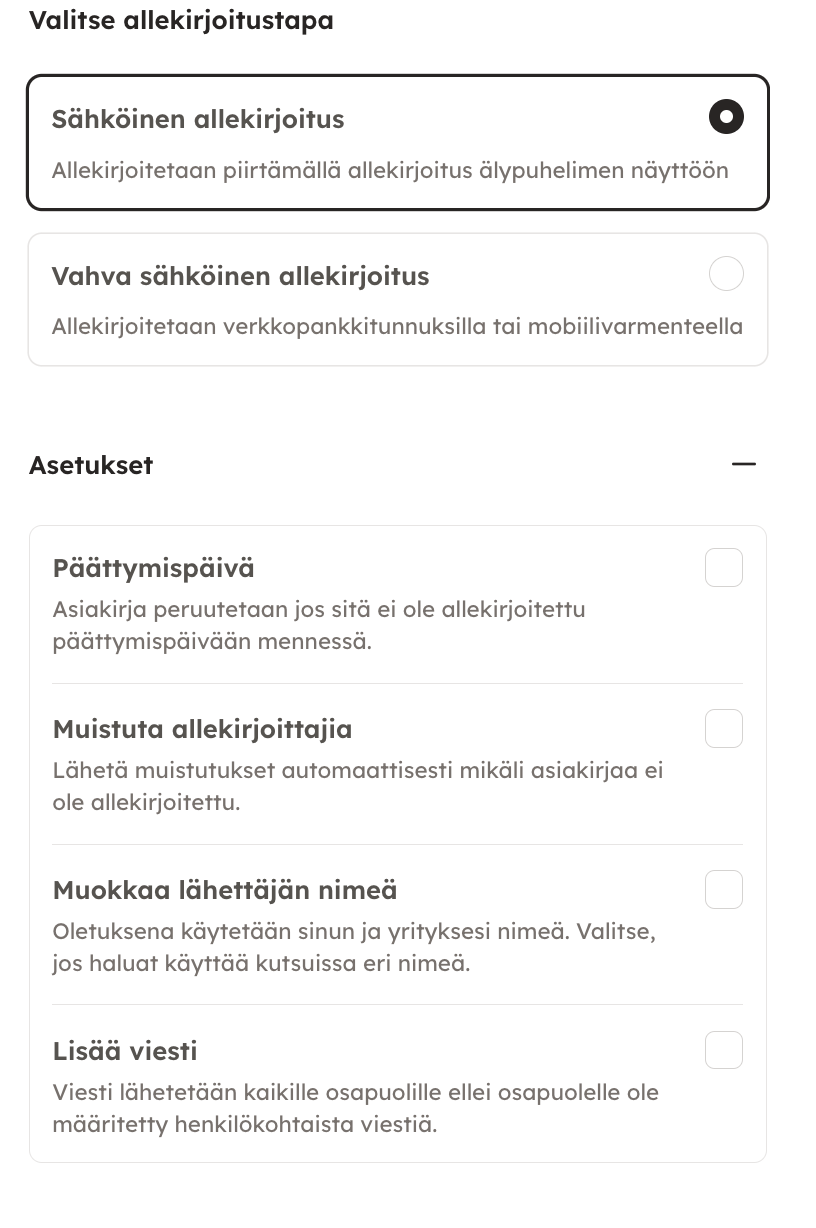Viewport: 816px width, 1228px height.
Task: Enable the Päättymispäivä checkbox
Action: click(724, 568)
